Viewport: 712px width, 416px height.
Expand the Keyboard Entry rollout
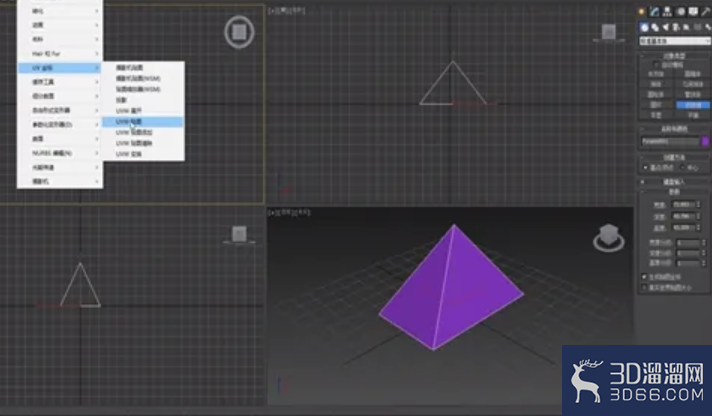pyautogui.click(x=674, y=182)
